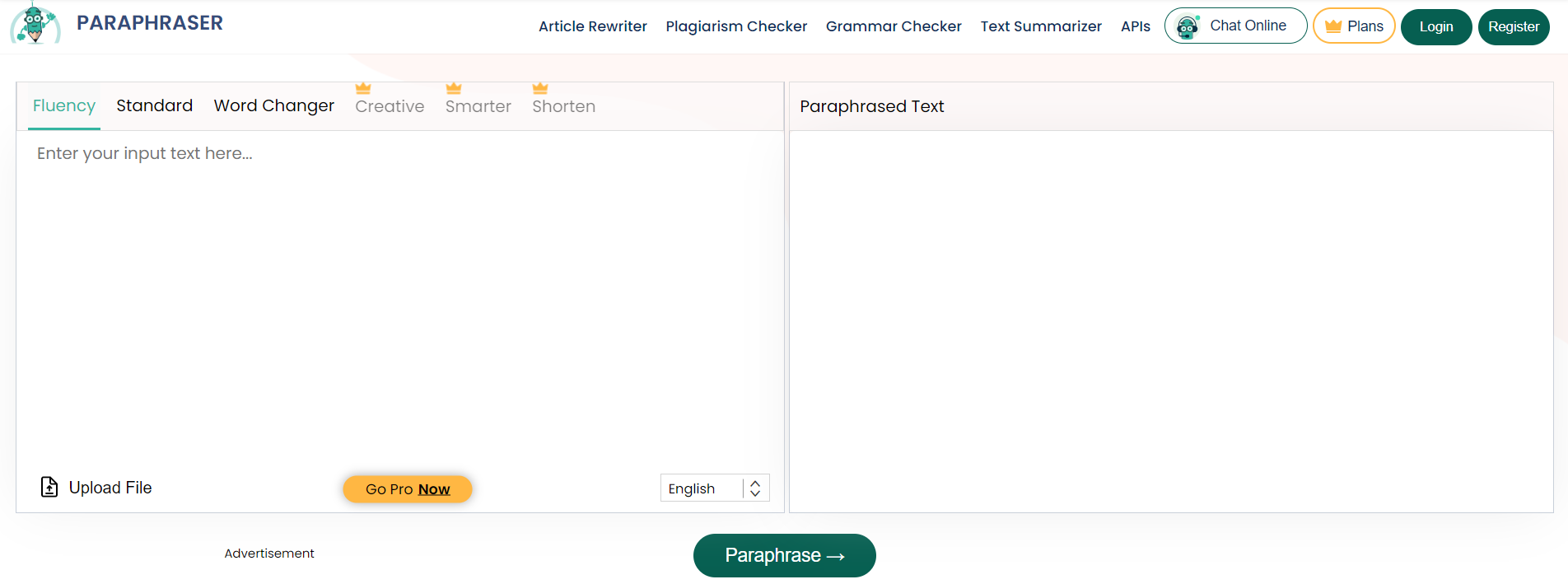Click the robot icon inside Chat Online
This screenshot has height=584, width=1568.
tap(1188, 26)
